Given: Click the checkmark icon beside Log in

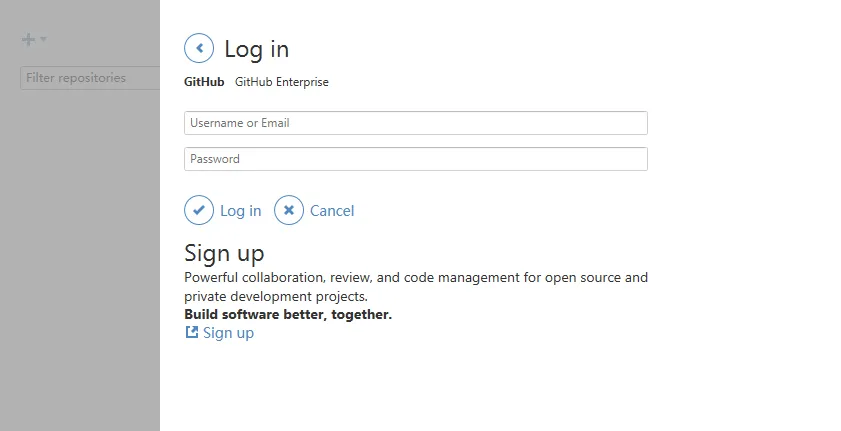Looking at the screenshot, I should [199, 210].
